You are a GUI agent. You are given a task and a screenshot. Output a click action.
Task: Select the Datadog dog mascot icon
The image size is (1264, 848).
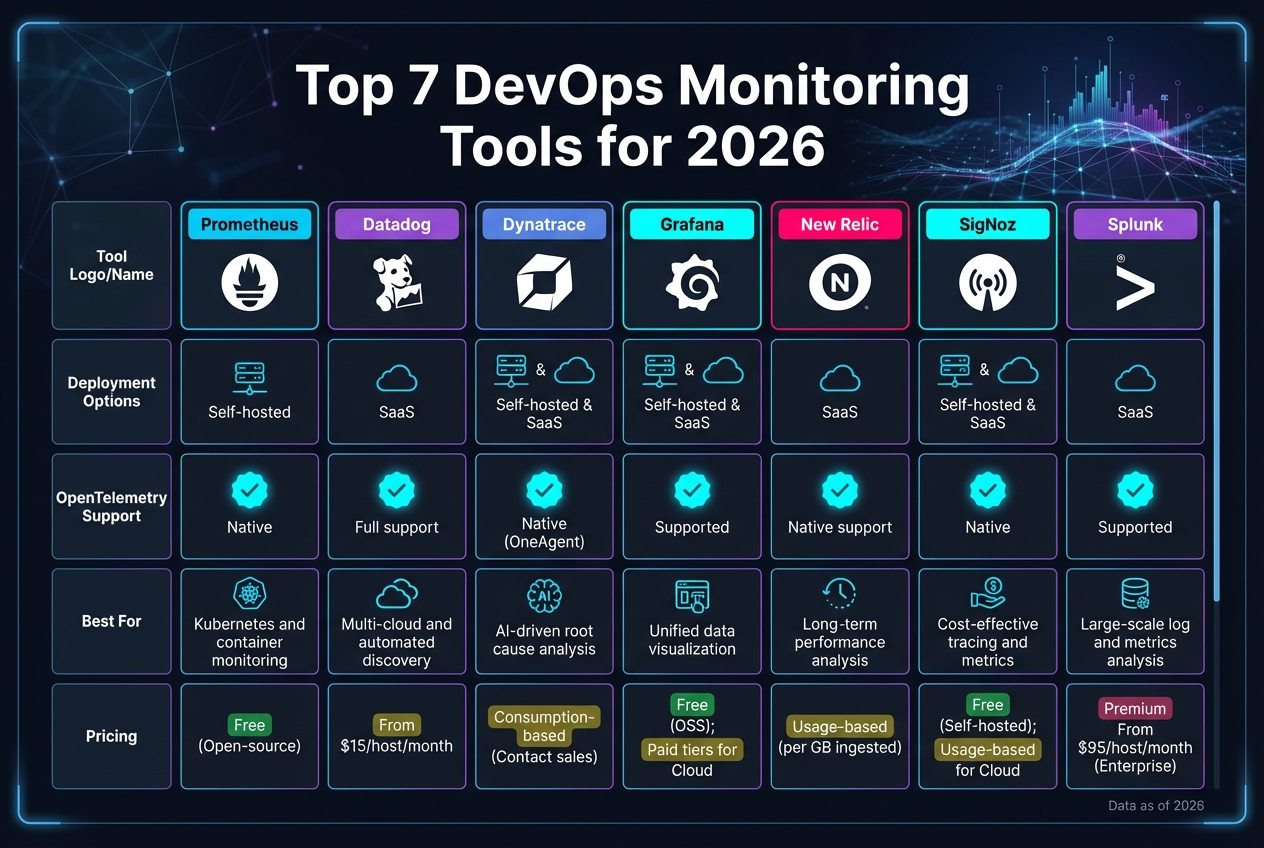(396, 283)
